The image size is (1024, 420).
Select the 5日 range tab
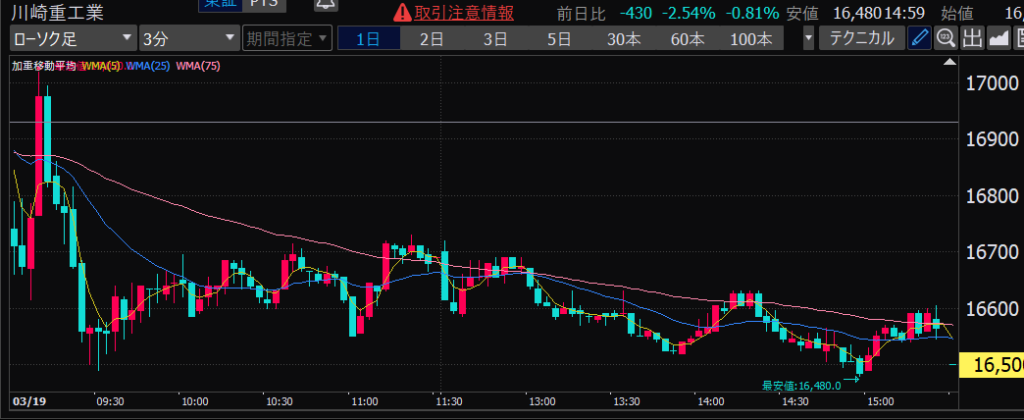(x=559, y=39)
